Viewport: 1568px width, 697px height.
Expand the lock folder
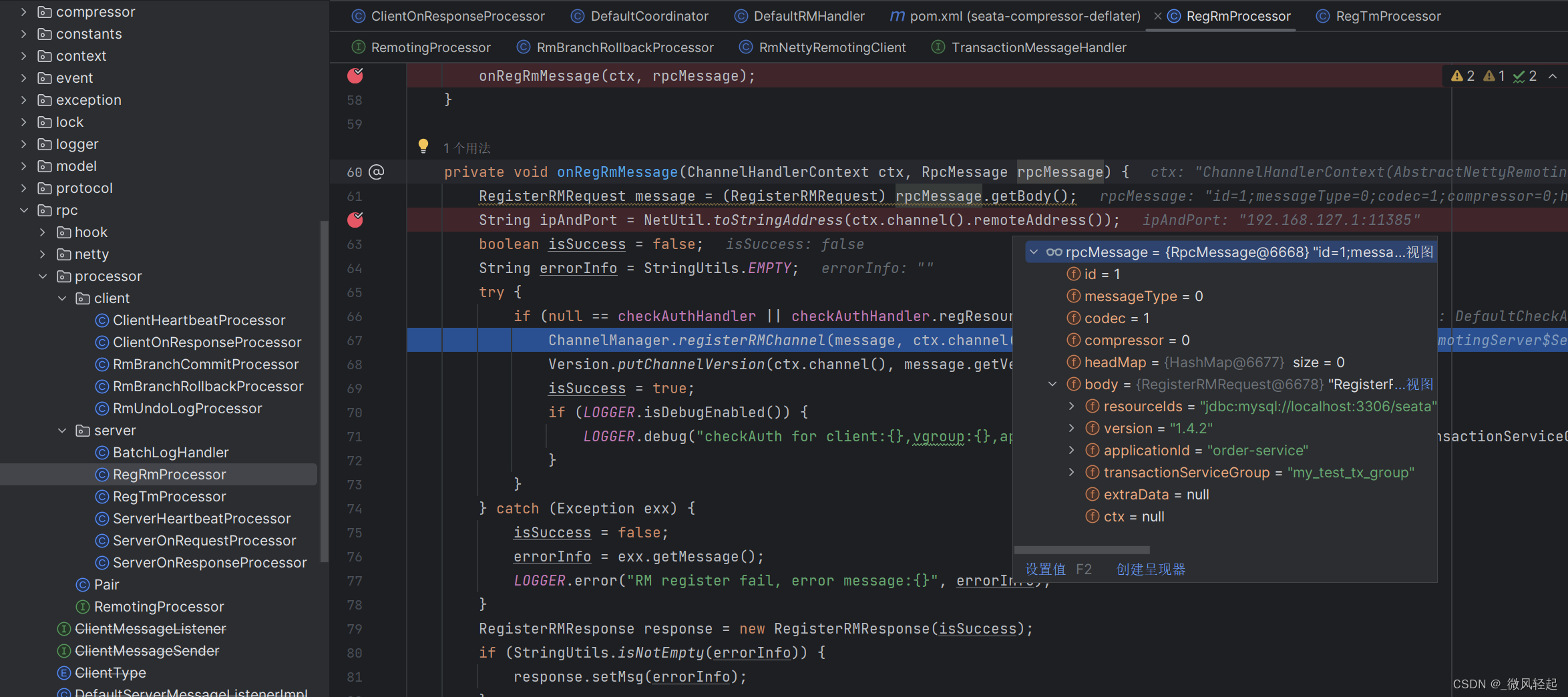point(24,122)
